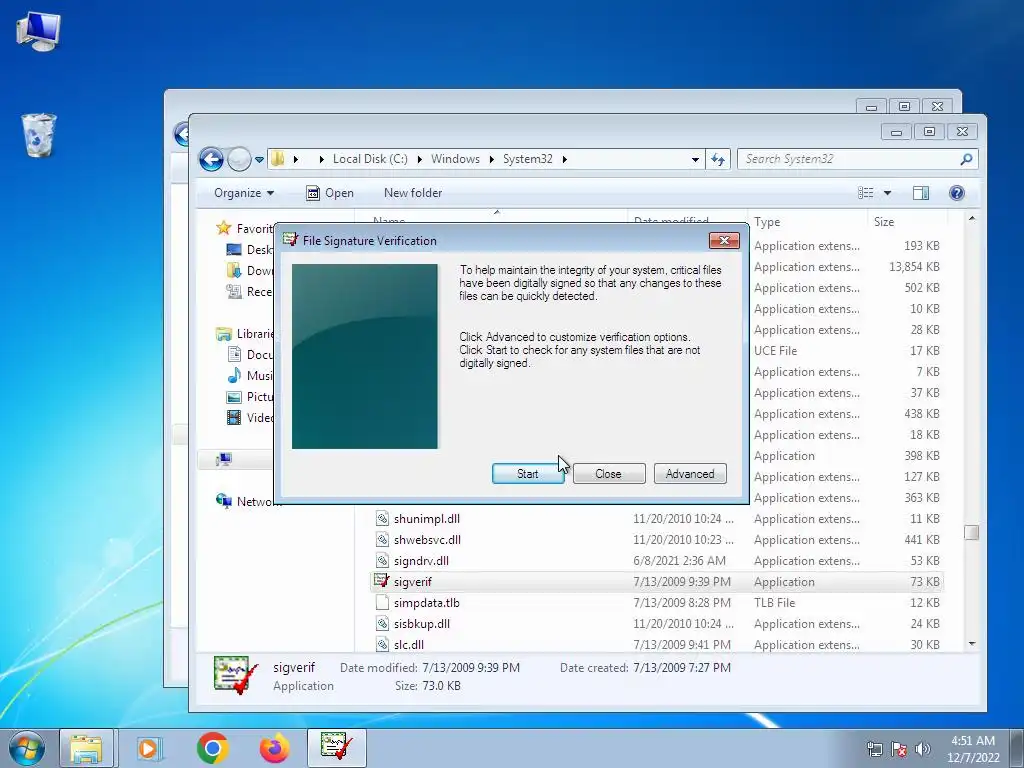Viewport: 1024px width, 768px height.
Task: Expand the arrow after System32 in the path
Action: tap(564, 159)
